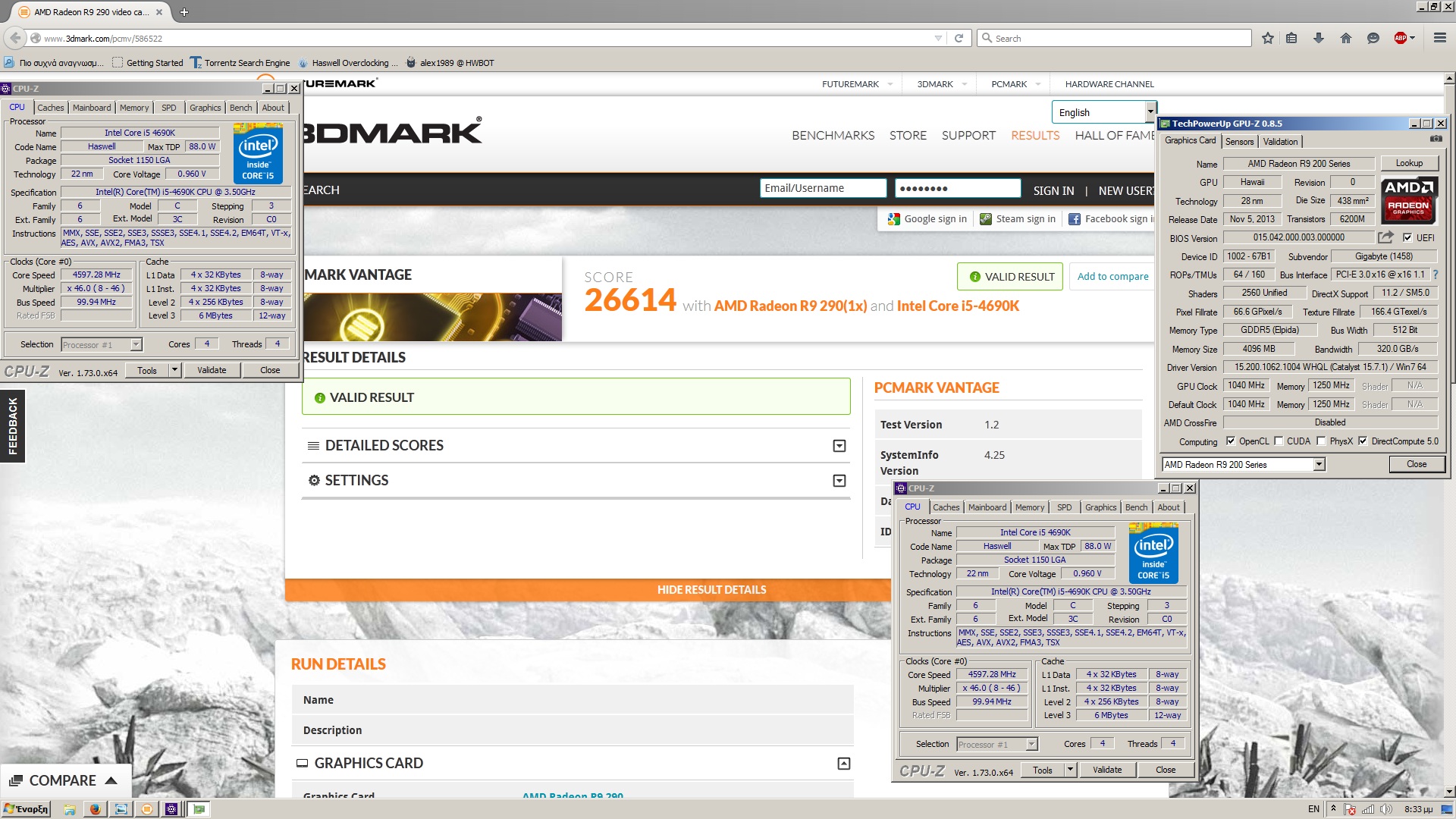Open Tools dropdown arrow in top-left CPU-Z

coord(174,370)
